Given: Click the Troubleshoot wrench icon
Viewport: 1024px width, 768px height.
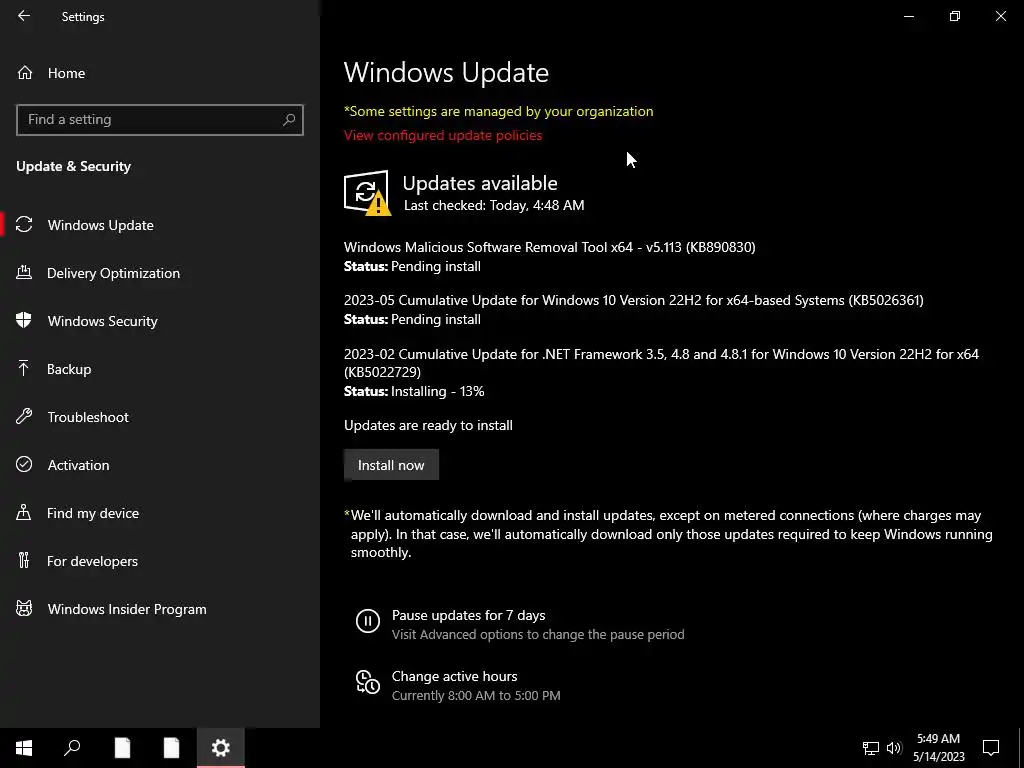Looking at the screenshot, I should [24, 417].
